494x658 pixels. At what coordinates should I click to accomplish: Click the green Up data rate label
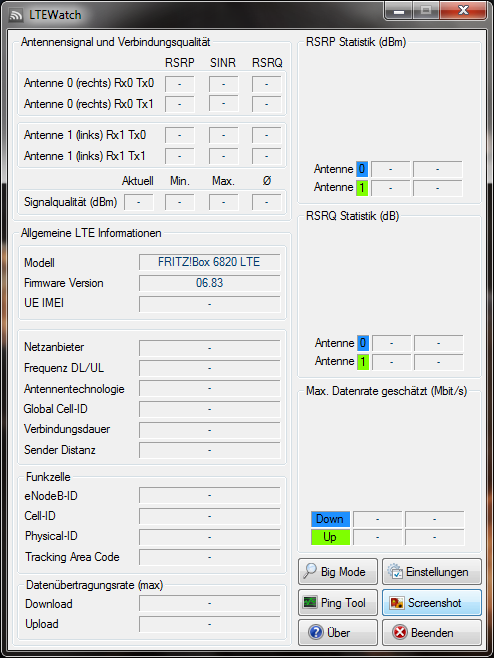click(x=330, y=537)
